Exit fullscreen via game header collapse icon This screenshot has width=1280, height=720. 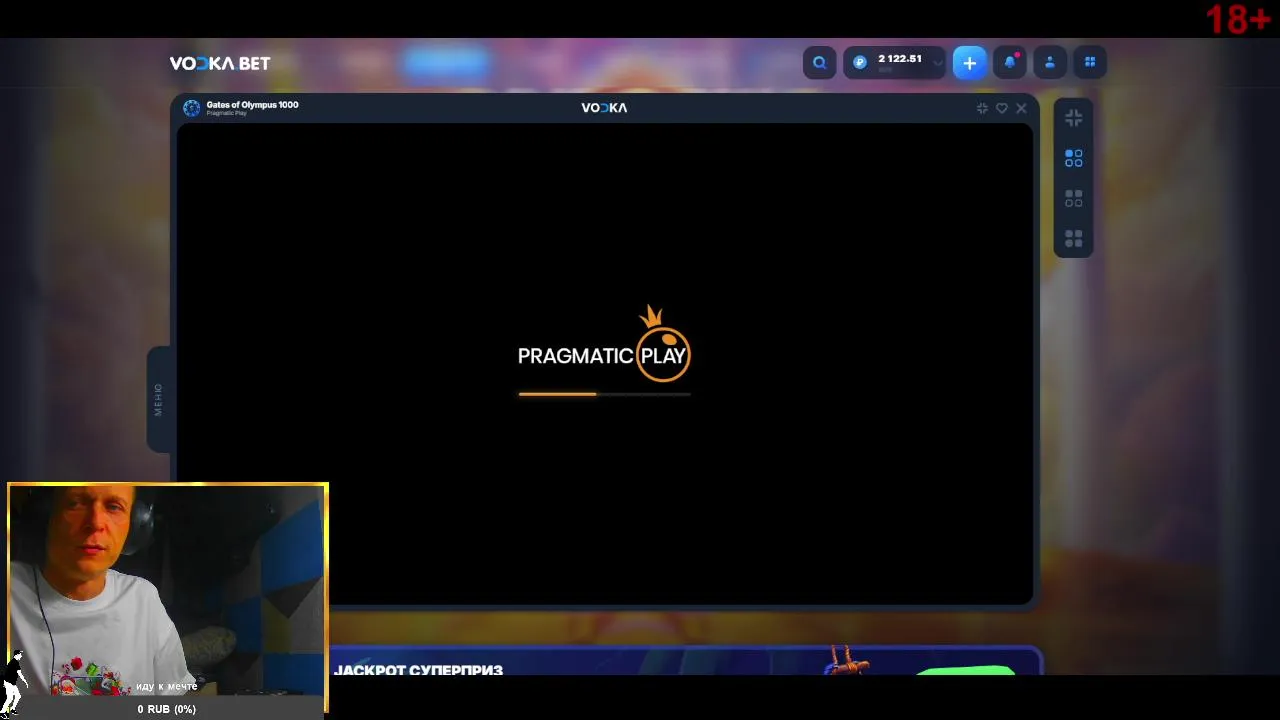982,108
